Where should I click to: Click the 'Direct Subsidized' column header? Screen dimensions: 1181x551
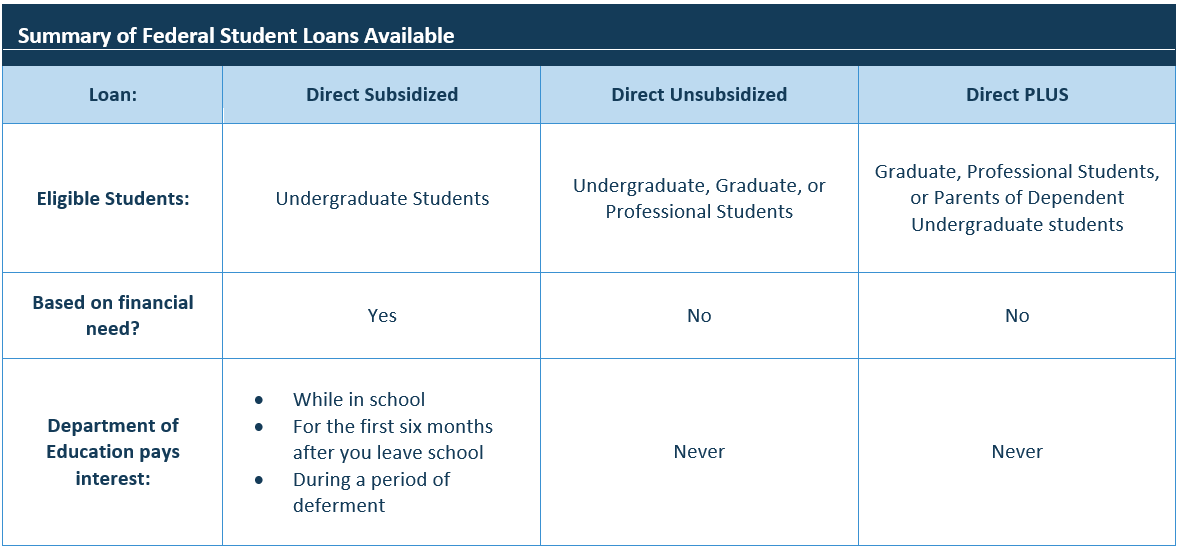tap(382, 95)
